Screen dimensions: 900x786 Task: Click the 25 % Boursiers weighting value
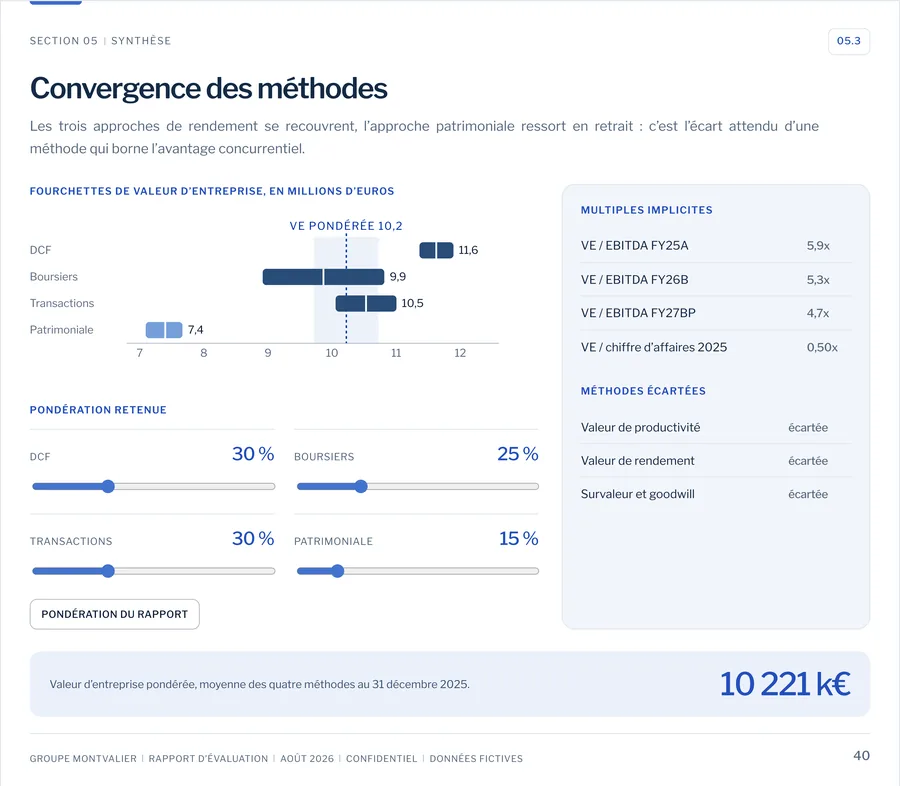pyautogui.click(x=518, y=454)
